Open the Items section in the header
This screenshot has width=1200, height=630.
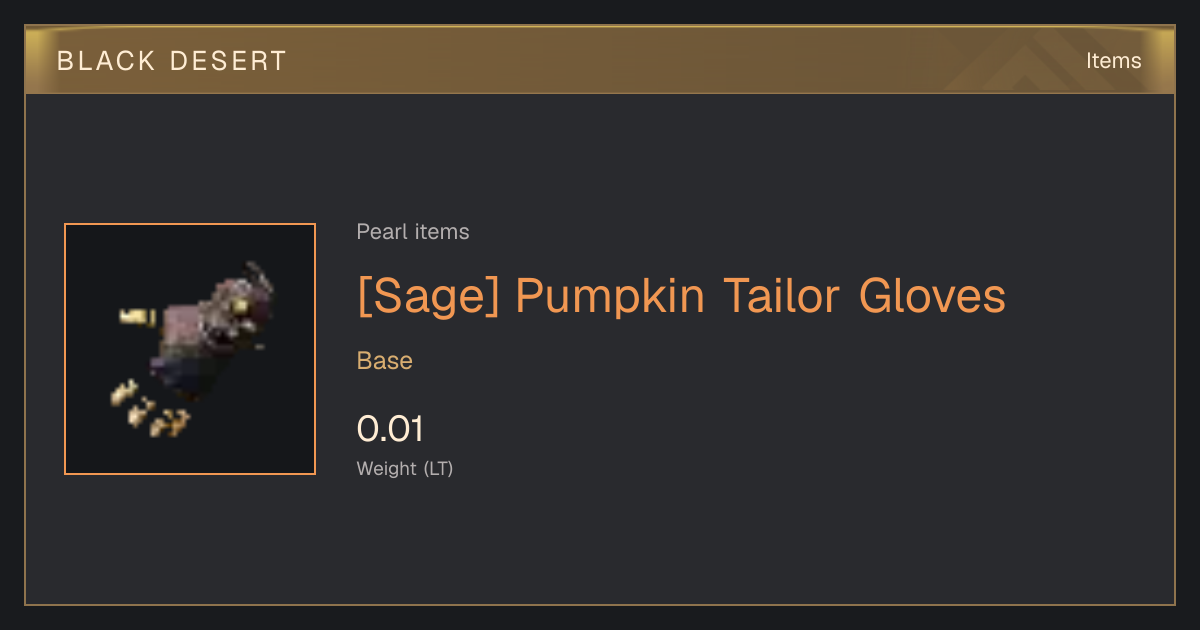coord(1113,61)
